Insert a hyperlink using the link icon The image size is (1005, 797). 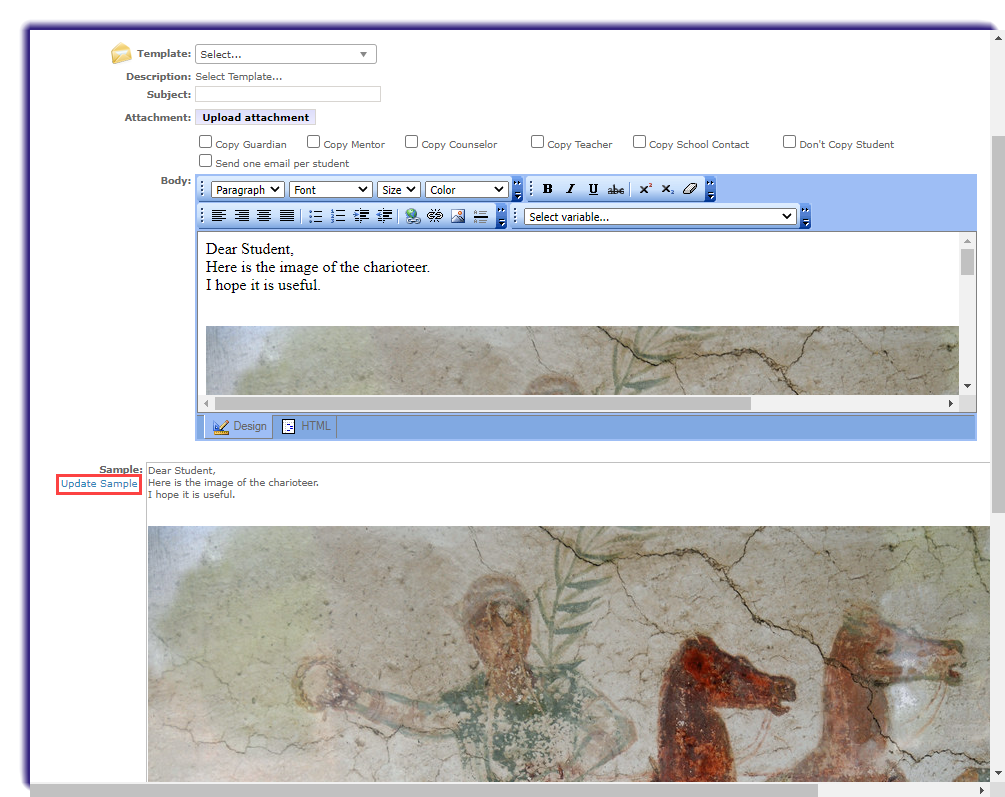pyautogui.click(x=413, y=216)
